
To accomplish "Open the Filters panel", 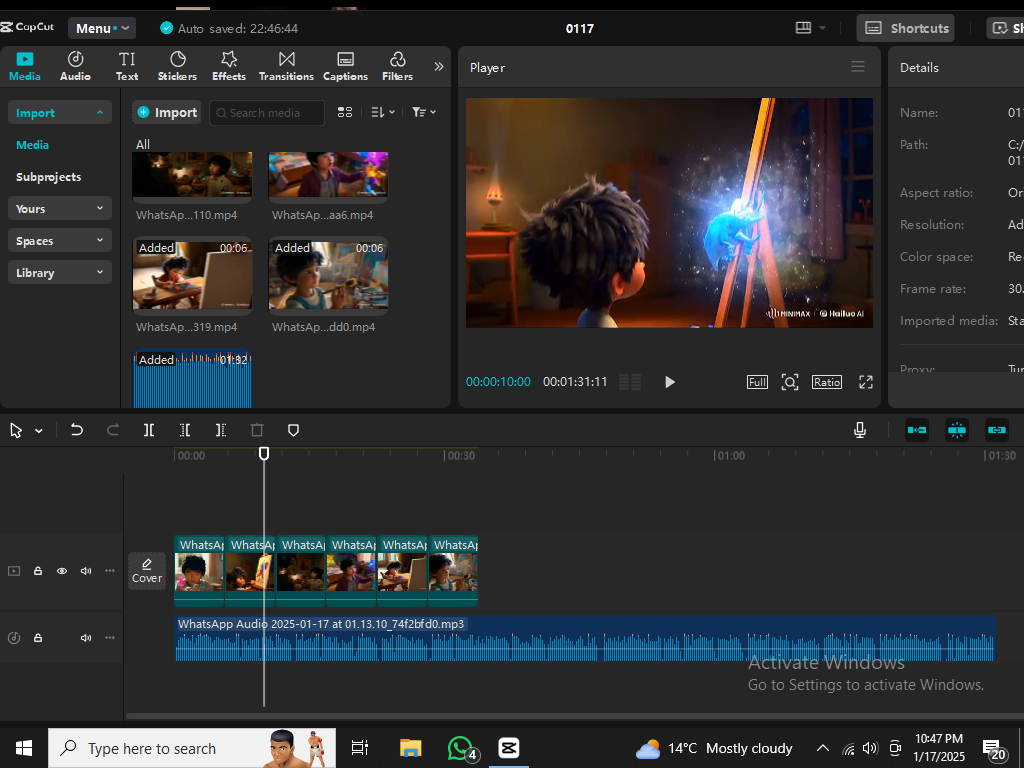I will pyautogui.click(x=397, y=67).
